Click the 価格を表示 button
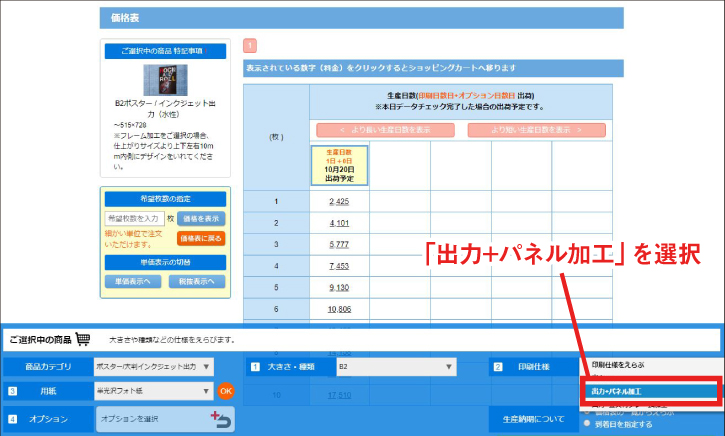 click(201, 218)
